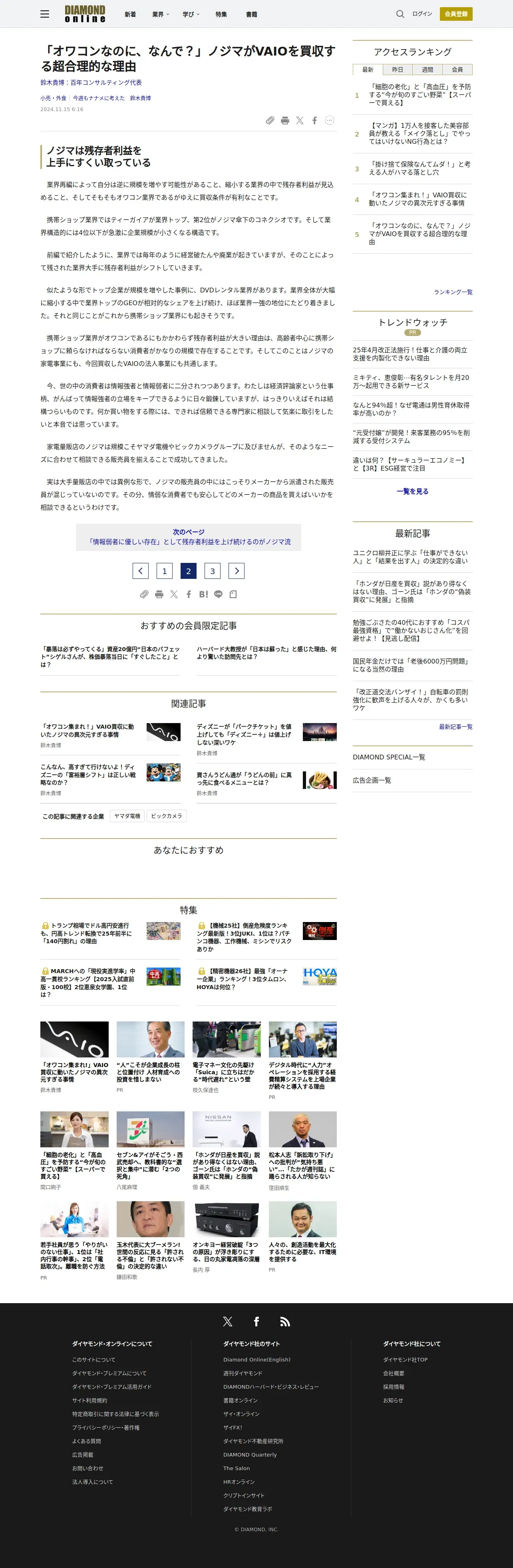Viewport: 513px width, 1568px height.
Task: Switch to the 週間 ranking tab
Action: click(427, 70)
